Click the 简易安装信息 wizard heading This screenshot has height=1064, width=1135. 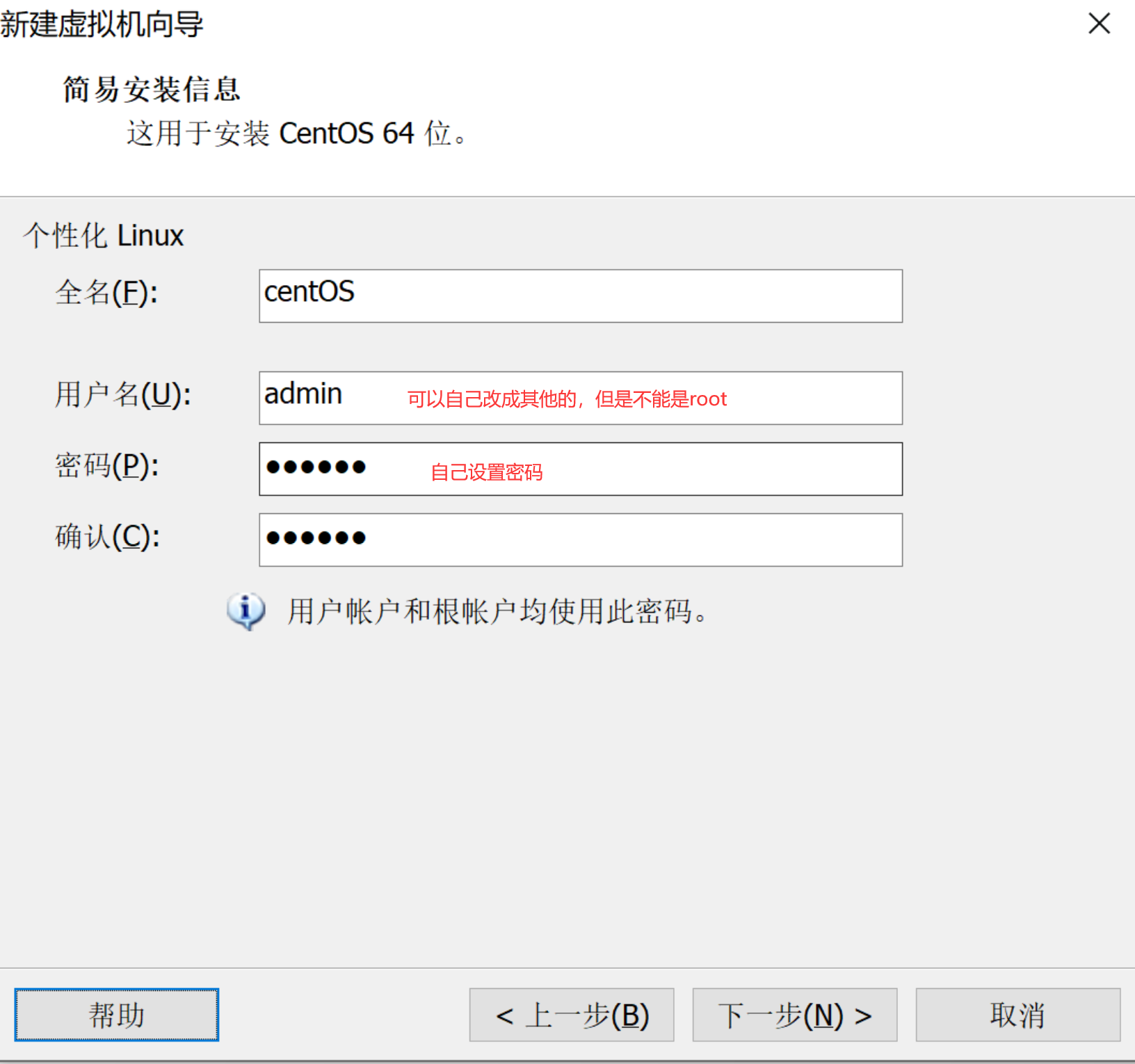(x=151, y=89)
